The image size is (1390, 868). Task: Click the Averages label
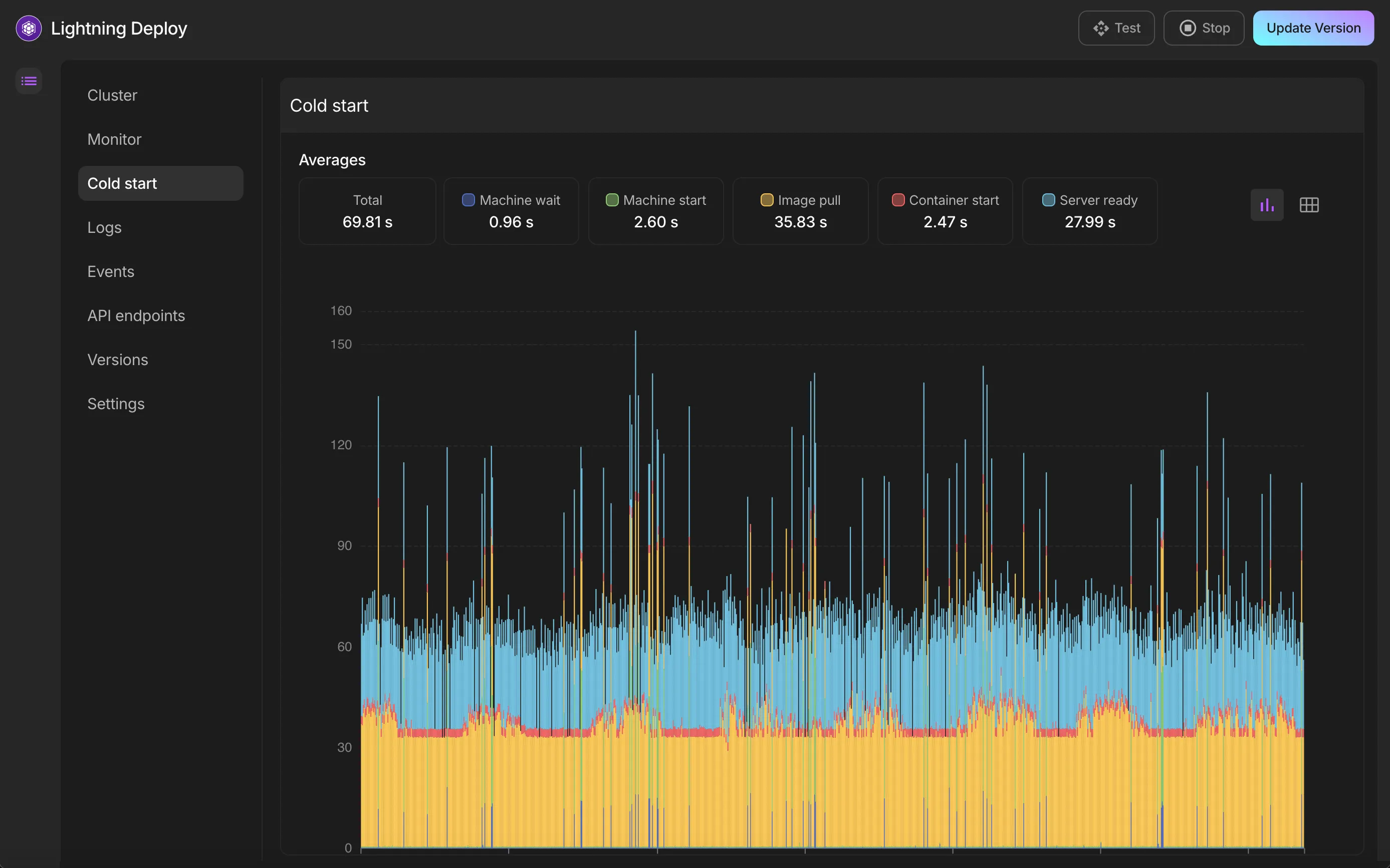(332, 160)
